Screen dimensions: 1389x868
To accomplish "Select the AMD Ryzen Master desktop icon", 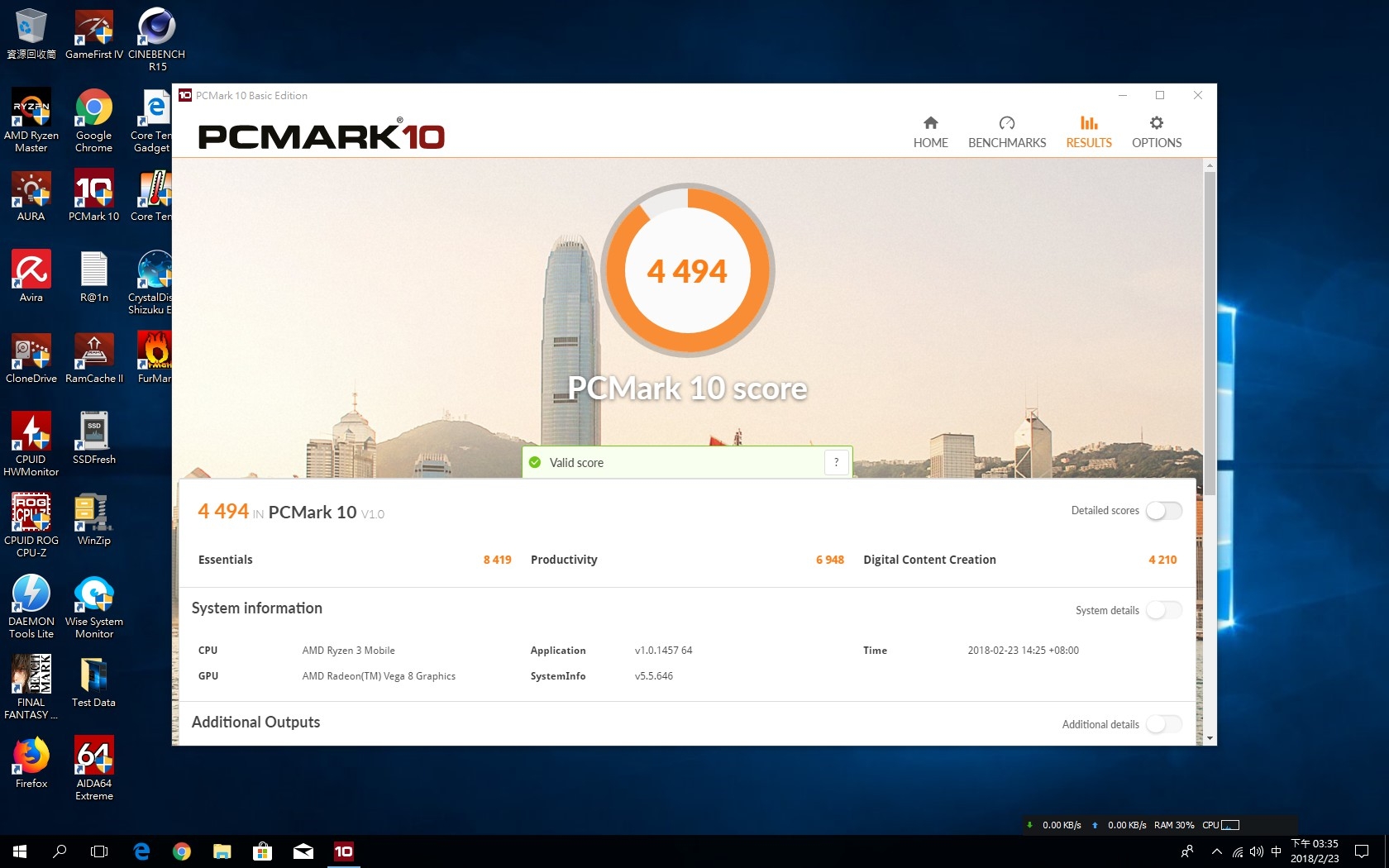I will tap(31, 120).
